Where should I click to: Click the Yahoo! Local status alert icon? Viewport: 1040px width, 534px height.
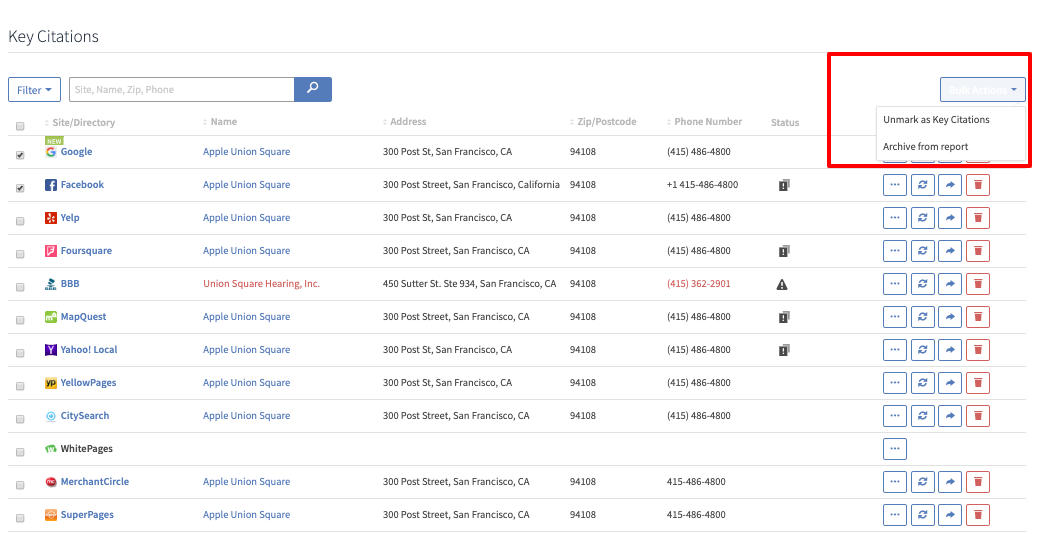[x=784, y=350]
